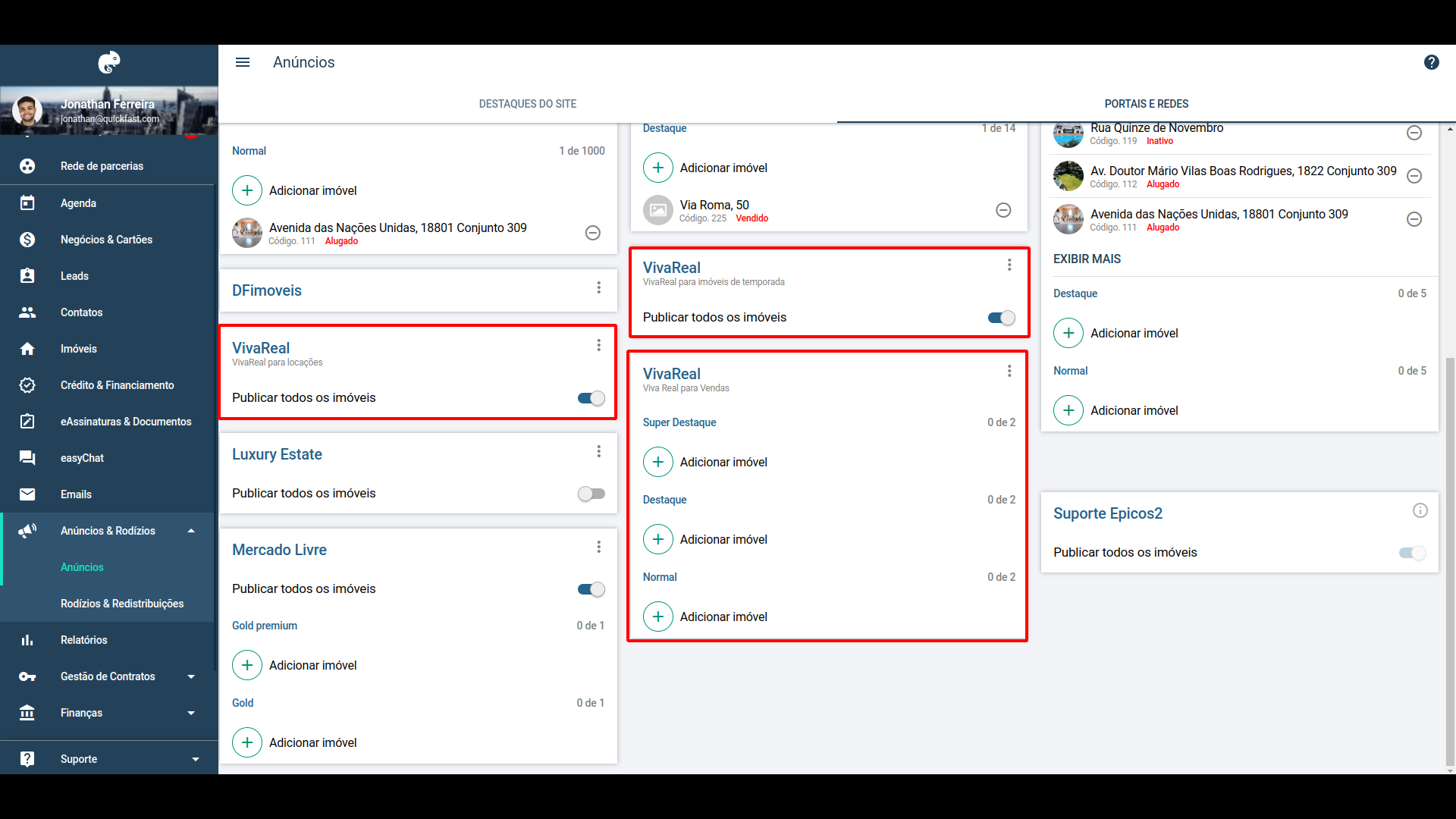Open Anúncios submenu item
Viewport: 1456px width, 819px height.
pos(82,567)
